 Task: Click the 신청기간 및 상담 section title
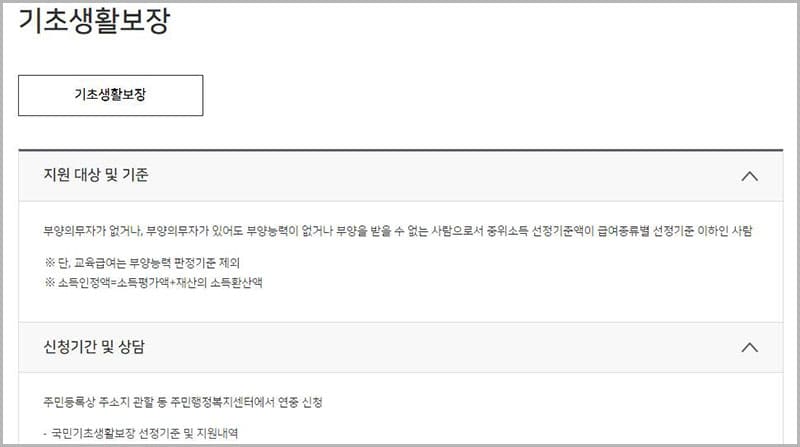(x=94, y=347)
